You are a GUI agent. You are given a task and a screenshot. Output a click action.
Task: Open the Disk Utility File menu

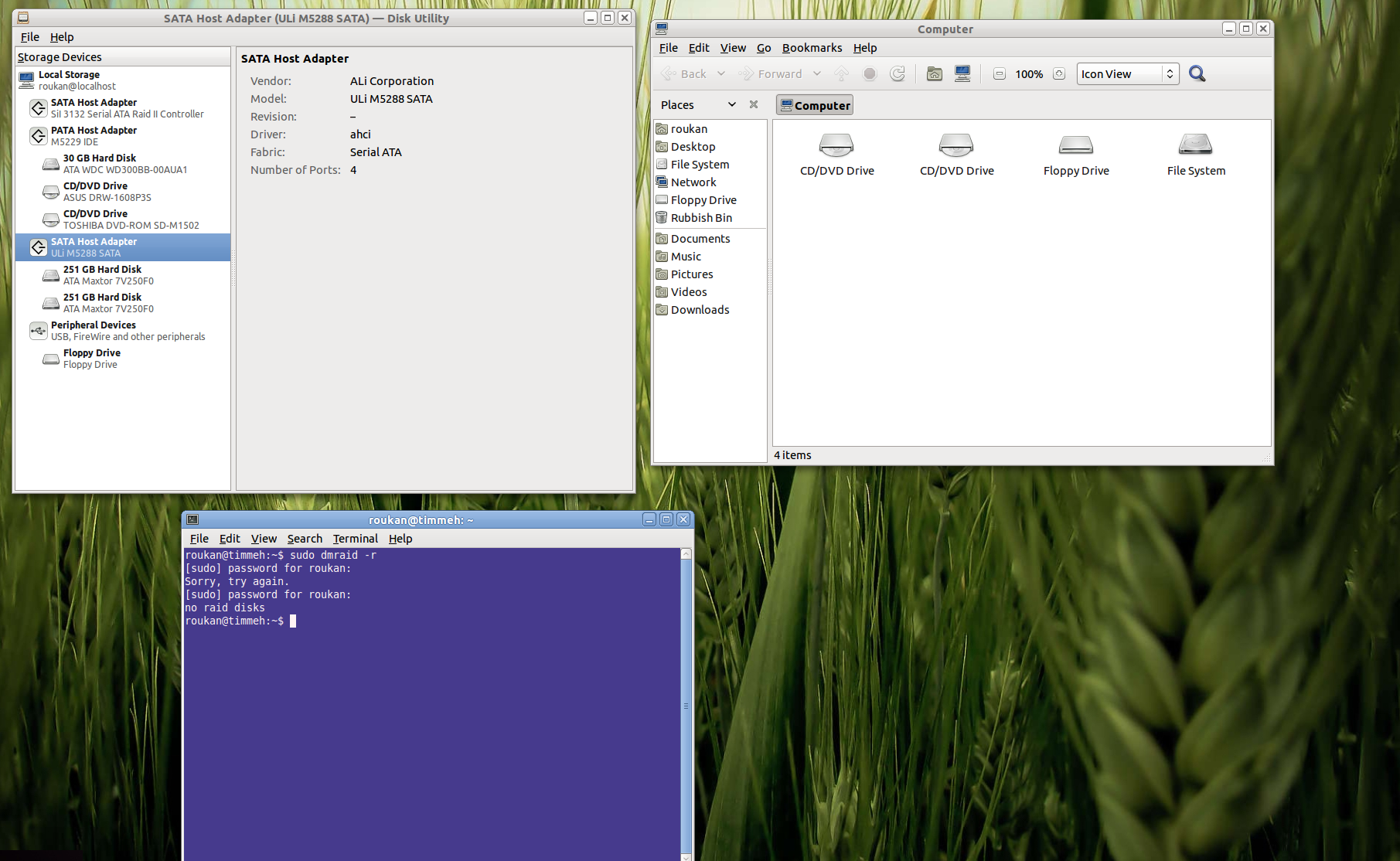(x=30, y=37)
